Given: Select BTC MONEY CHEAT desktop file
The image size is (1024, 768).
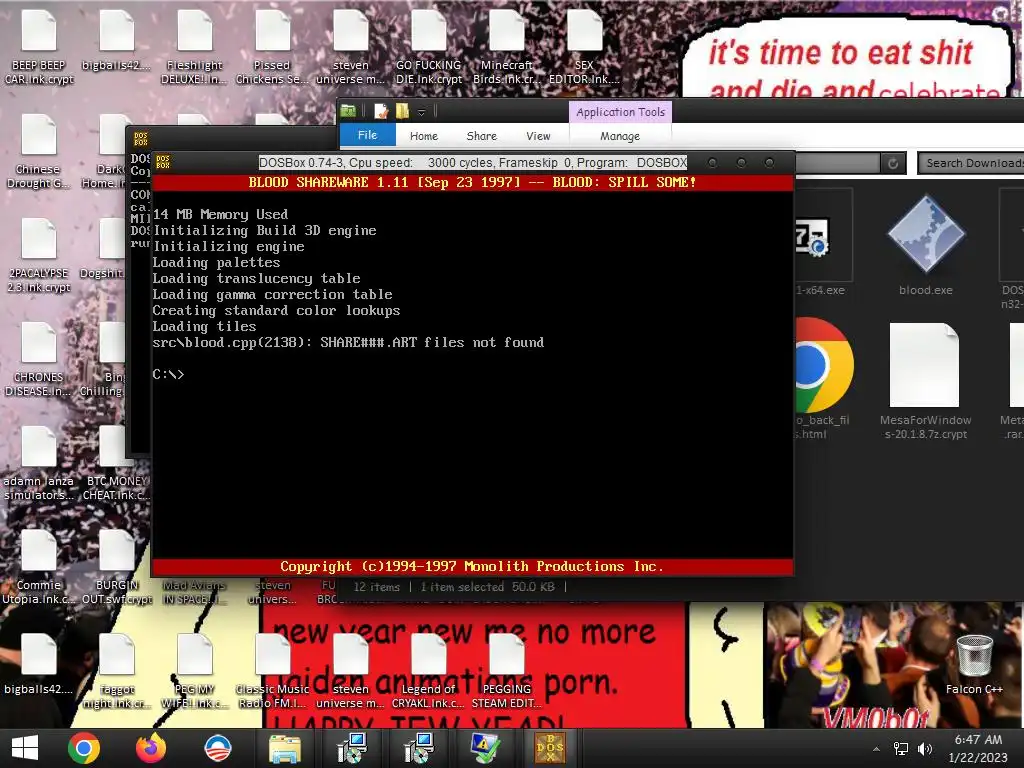Looking at the screenshot, I should 116,464.
